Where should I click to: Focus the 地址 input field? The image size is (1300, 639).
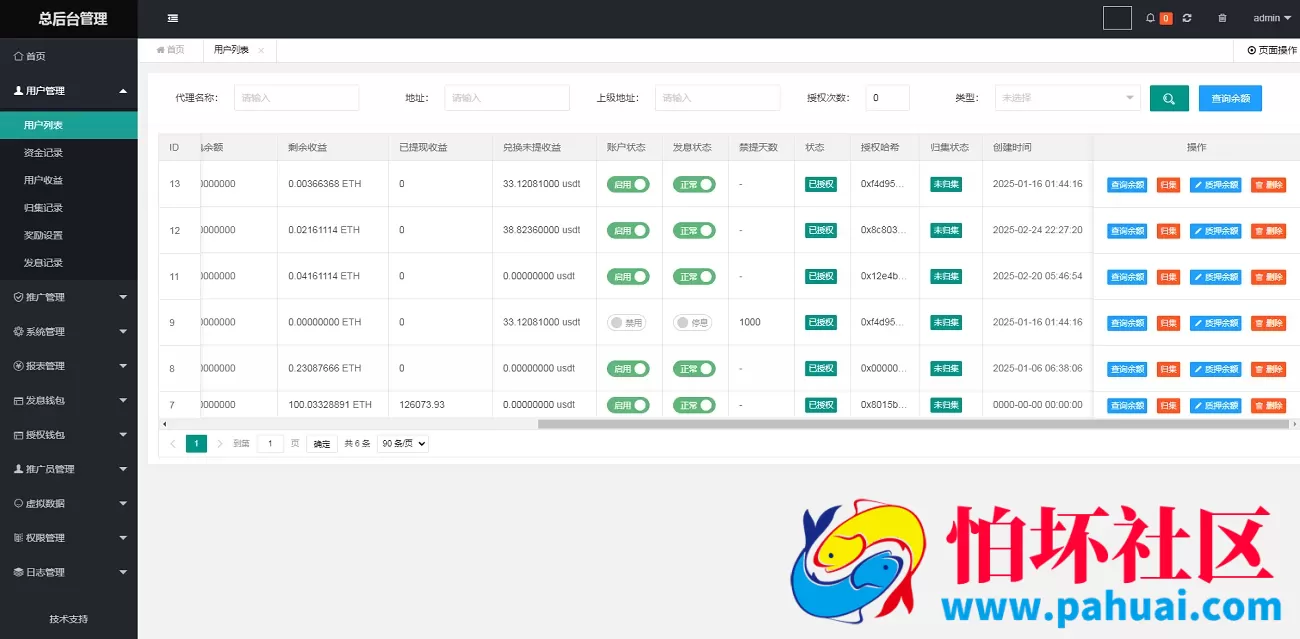pyautogui.click(x=507, y=98)
